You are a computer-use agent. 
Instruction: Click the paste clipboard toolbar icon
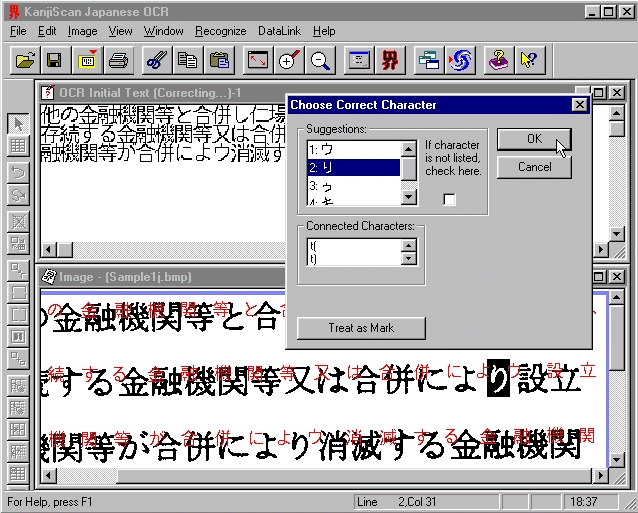[x=220, y=60]
